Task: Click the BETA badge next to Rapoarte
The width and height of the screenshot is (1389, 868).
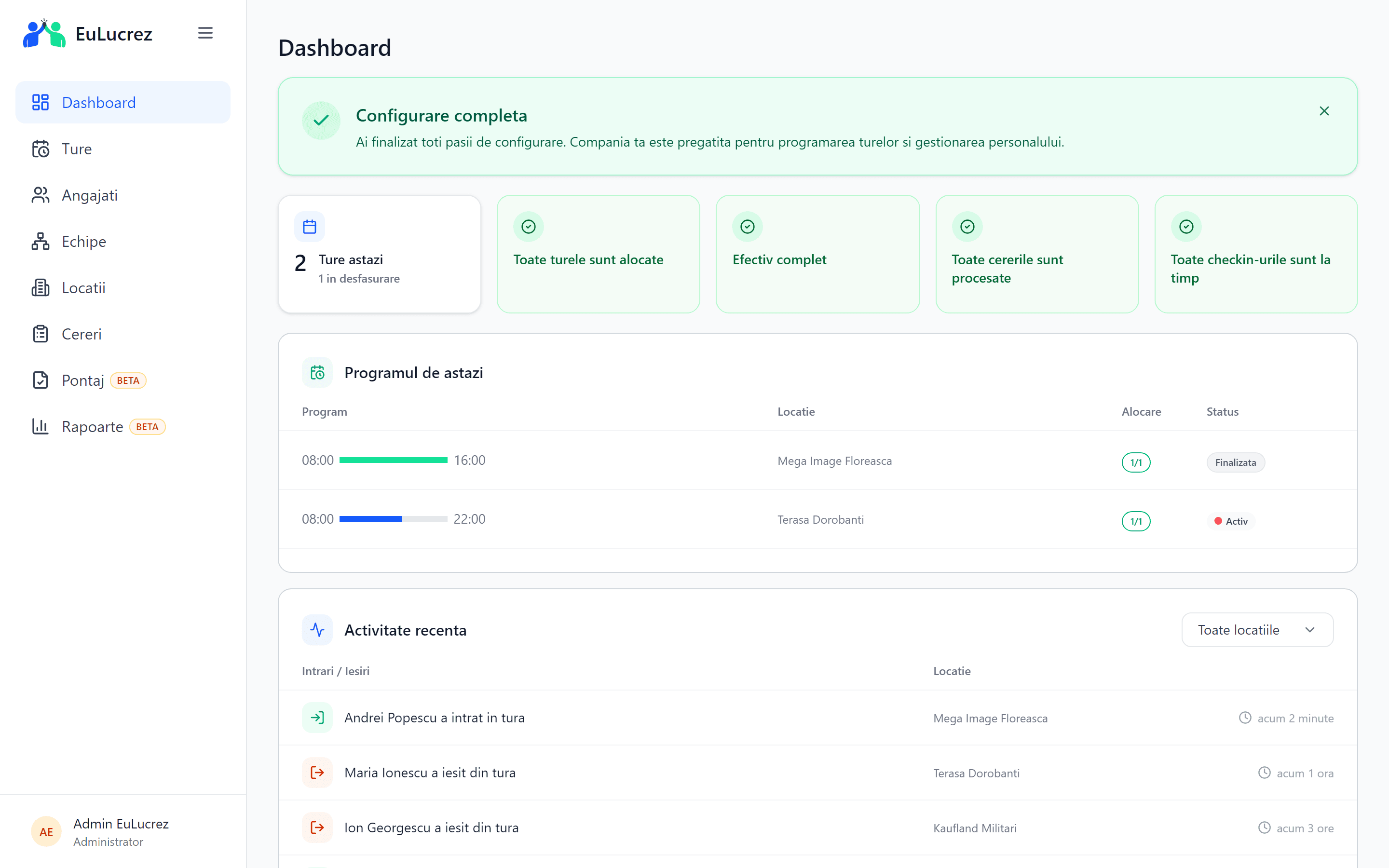Action: 147,427
